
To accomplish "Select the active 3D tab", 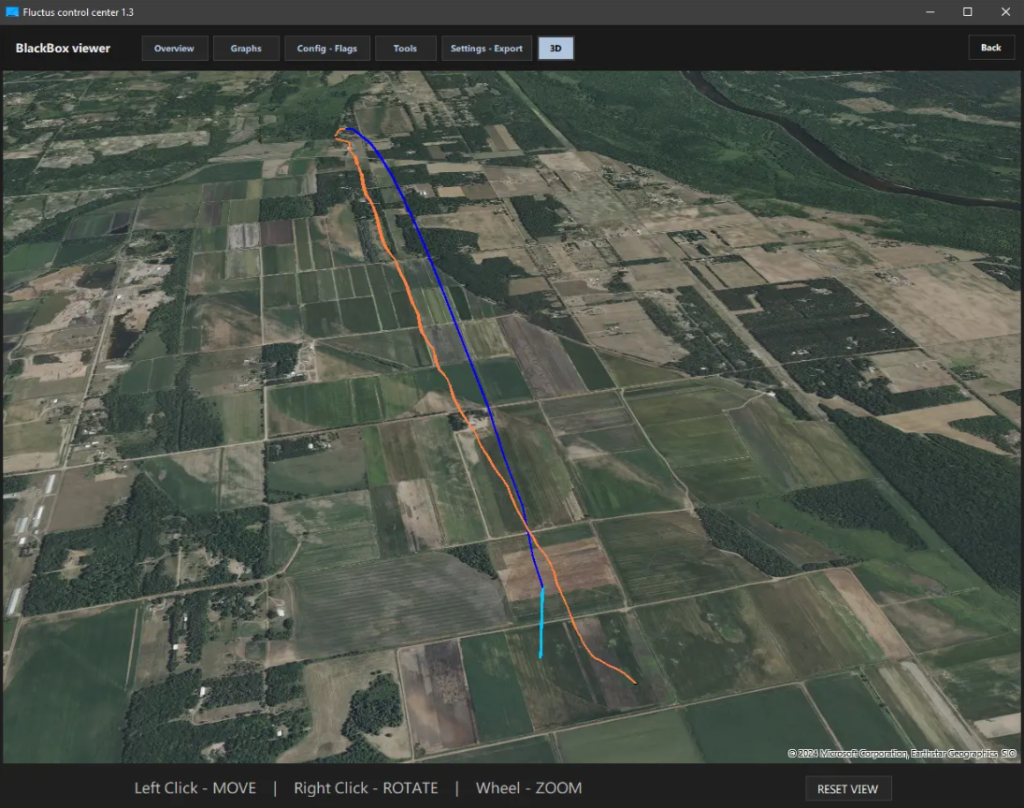I will pyautogui.click(x=555, y=48).
